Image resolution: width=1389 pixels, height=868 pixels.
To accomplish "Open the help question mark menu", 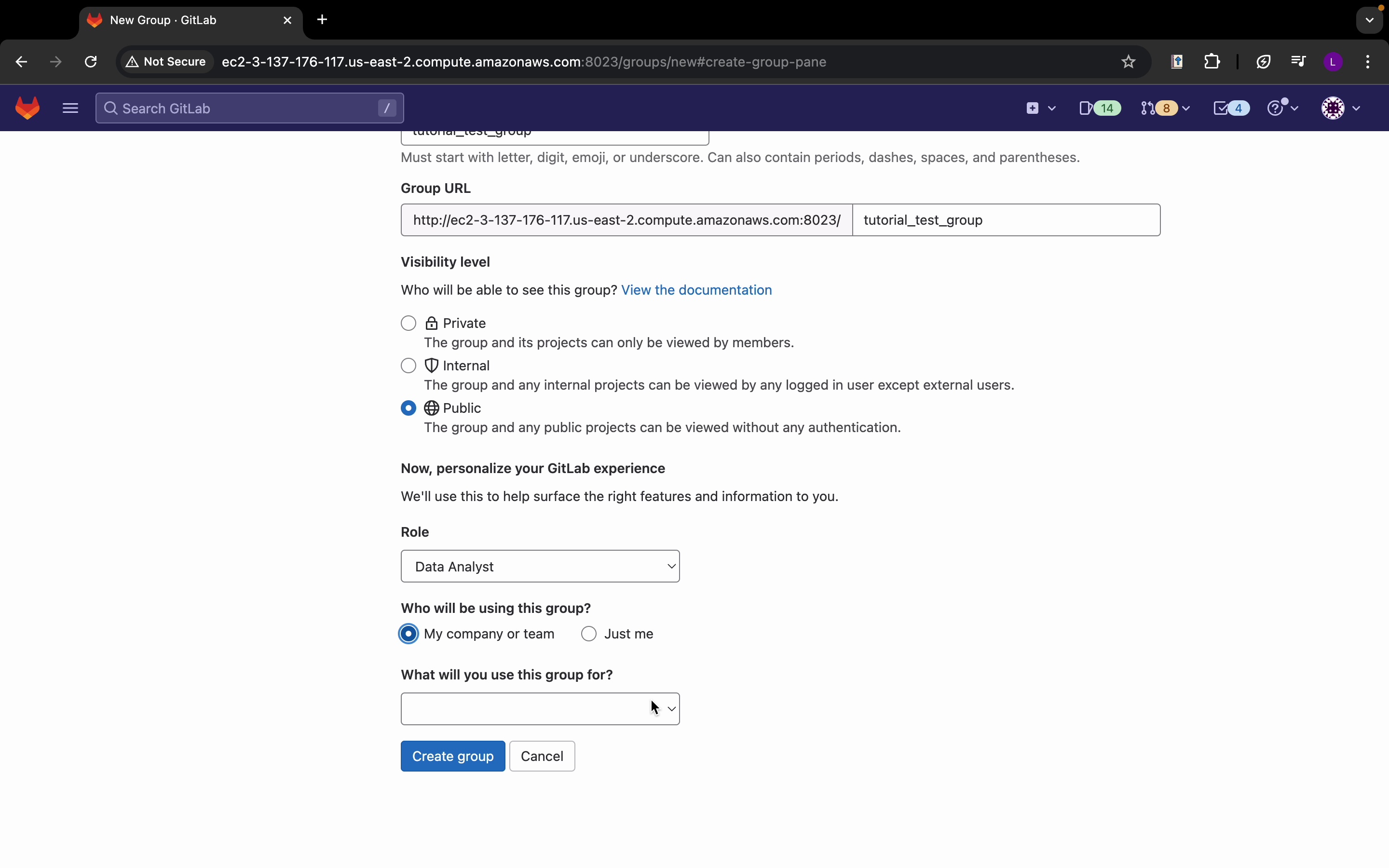I will pos(1281,108).
